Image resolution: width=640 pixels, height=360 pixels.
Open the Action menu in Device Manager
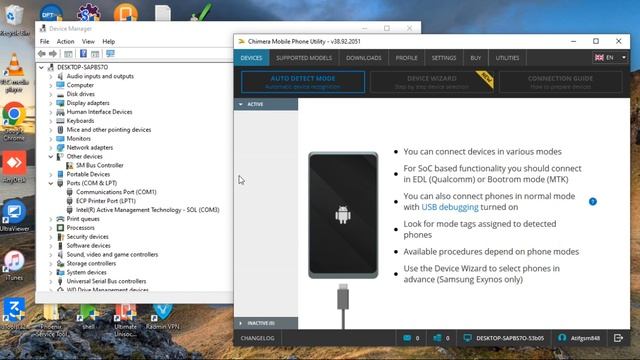pyautogui.click(x=65, y=42)
